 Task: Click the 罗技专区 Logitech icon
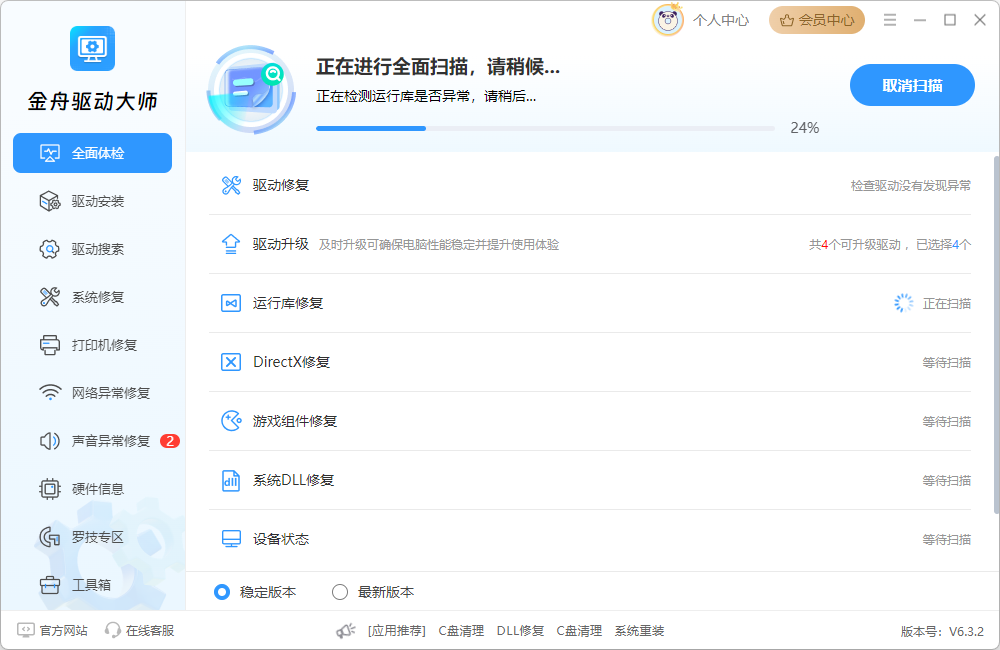point(50,537)
